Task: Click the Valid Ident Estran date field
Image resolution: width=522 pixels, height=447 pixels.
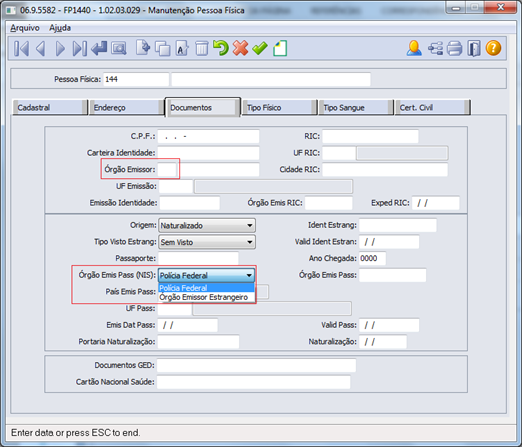Action: tap(389, 242)
